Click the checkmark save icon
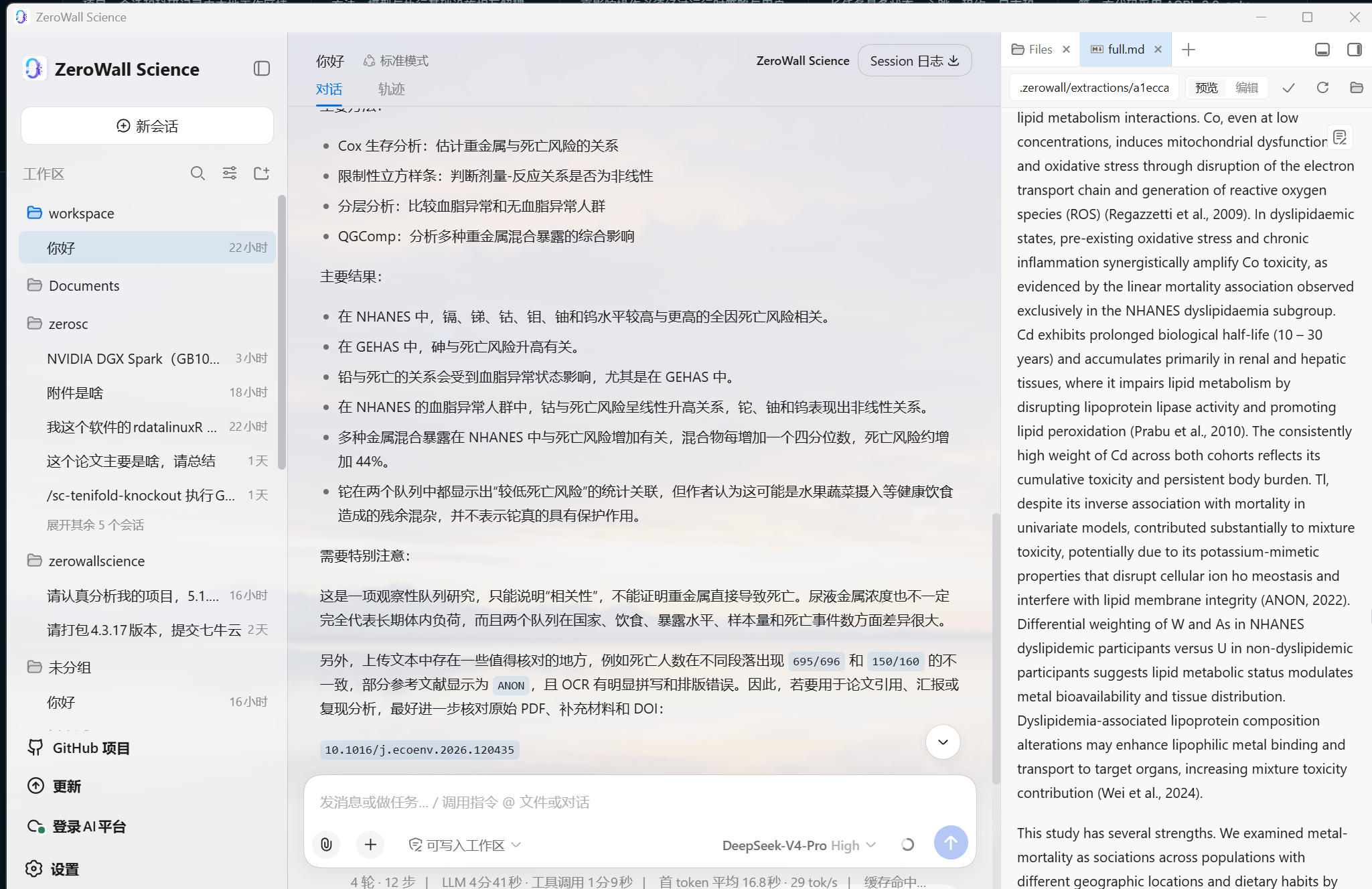1372x889 pixels. click(1289, 88)
